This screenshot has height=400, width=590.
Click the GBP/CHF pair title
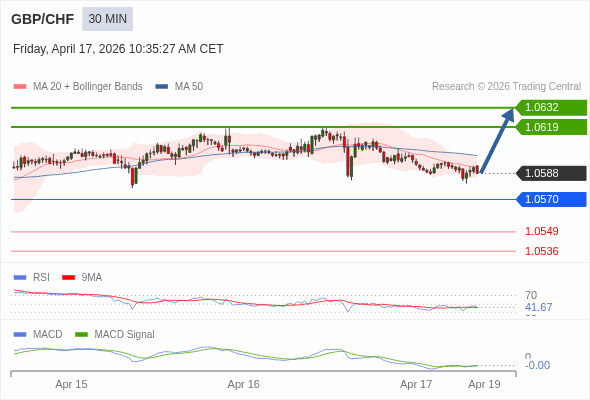coord(43,19)
